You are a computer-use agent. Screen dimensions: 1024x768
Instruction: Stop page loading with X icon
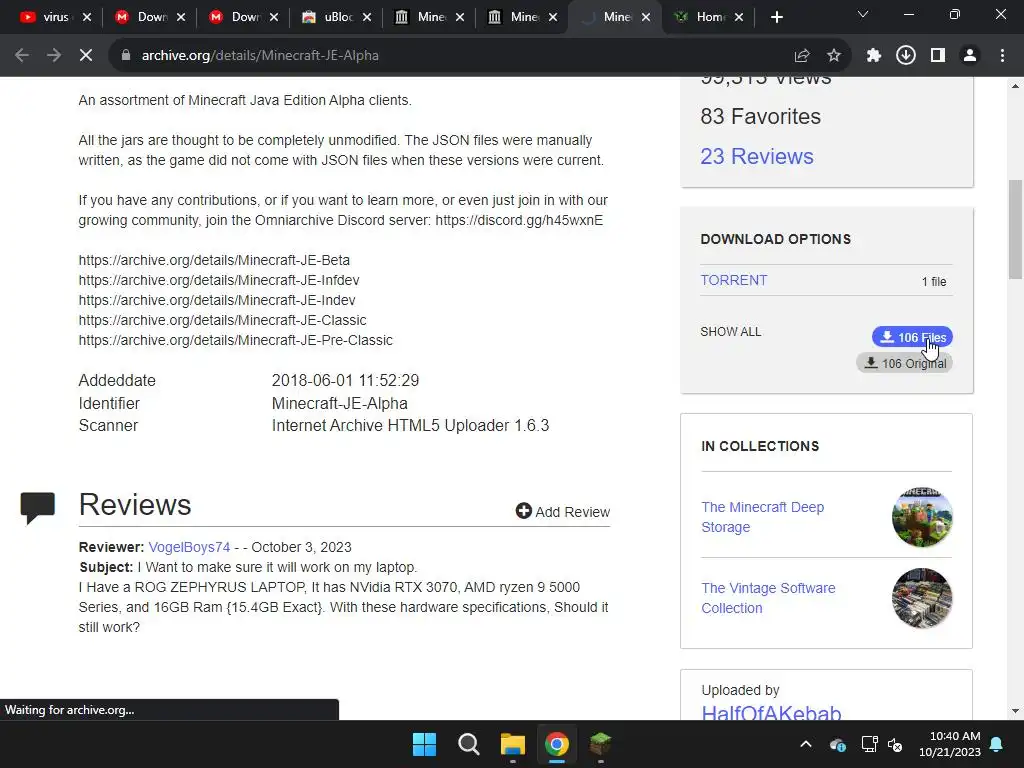tap(86, 56)
